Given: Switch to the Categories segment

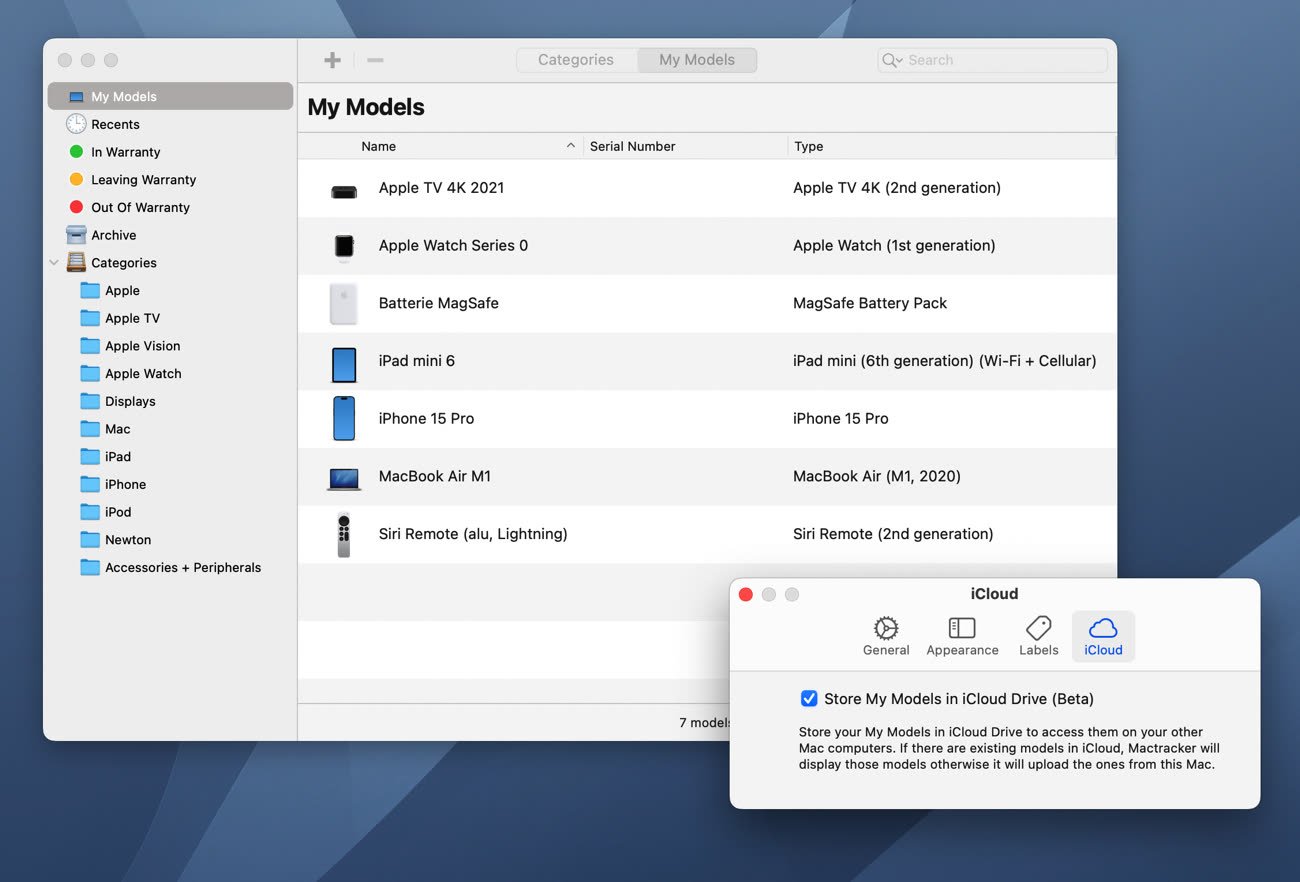Looking at the screenshot, I should click(576, 60).
